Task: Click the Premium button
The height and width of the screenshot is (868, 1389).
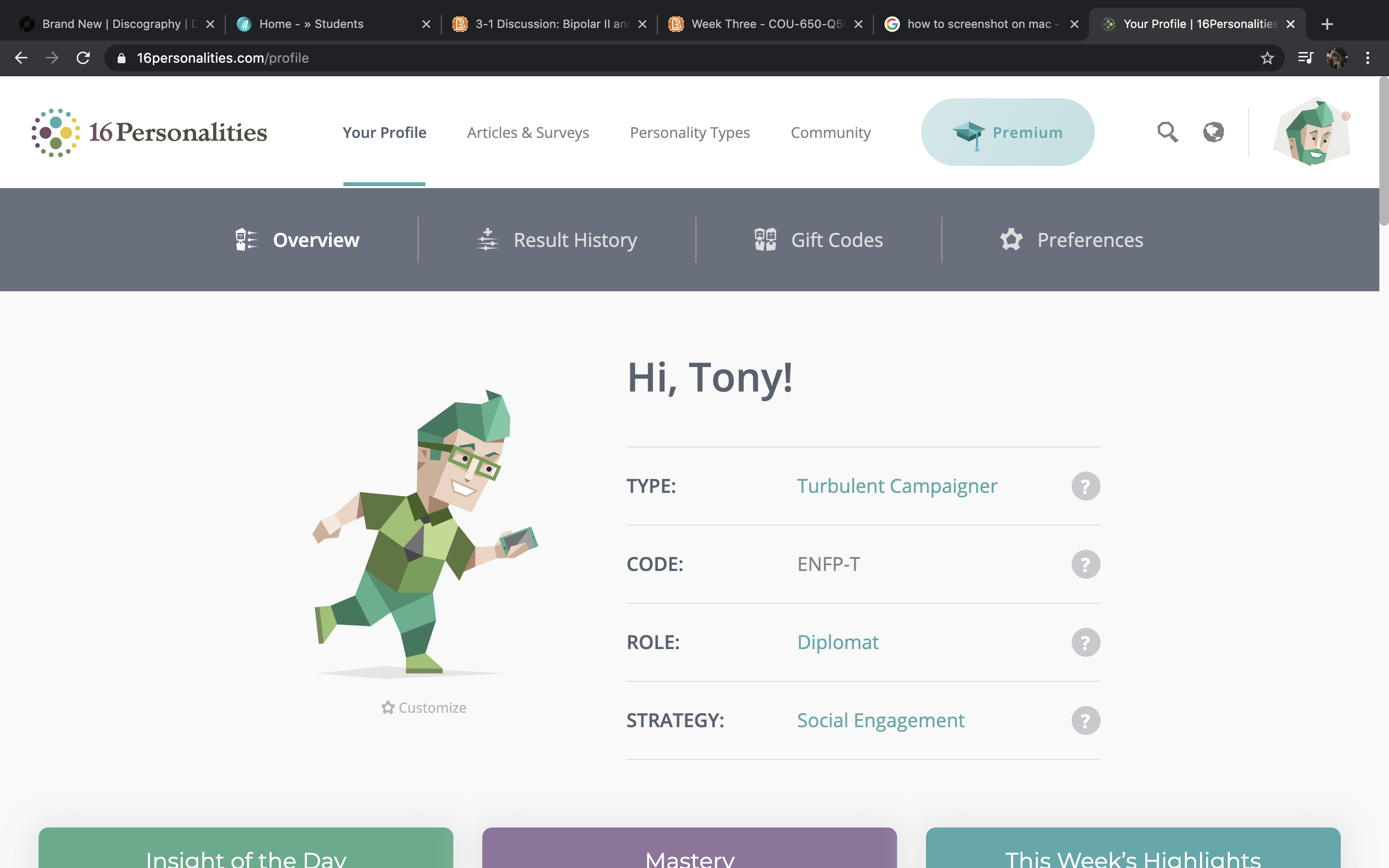Action: pyautogui.click(x=1008, y=132)
